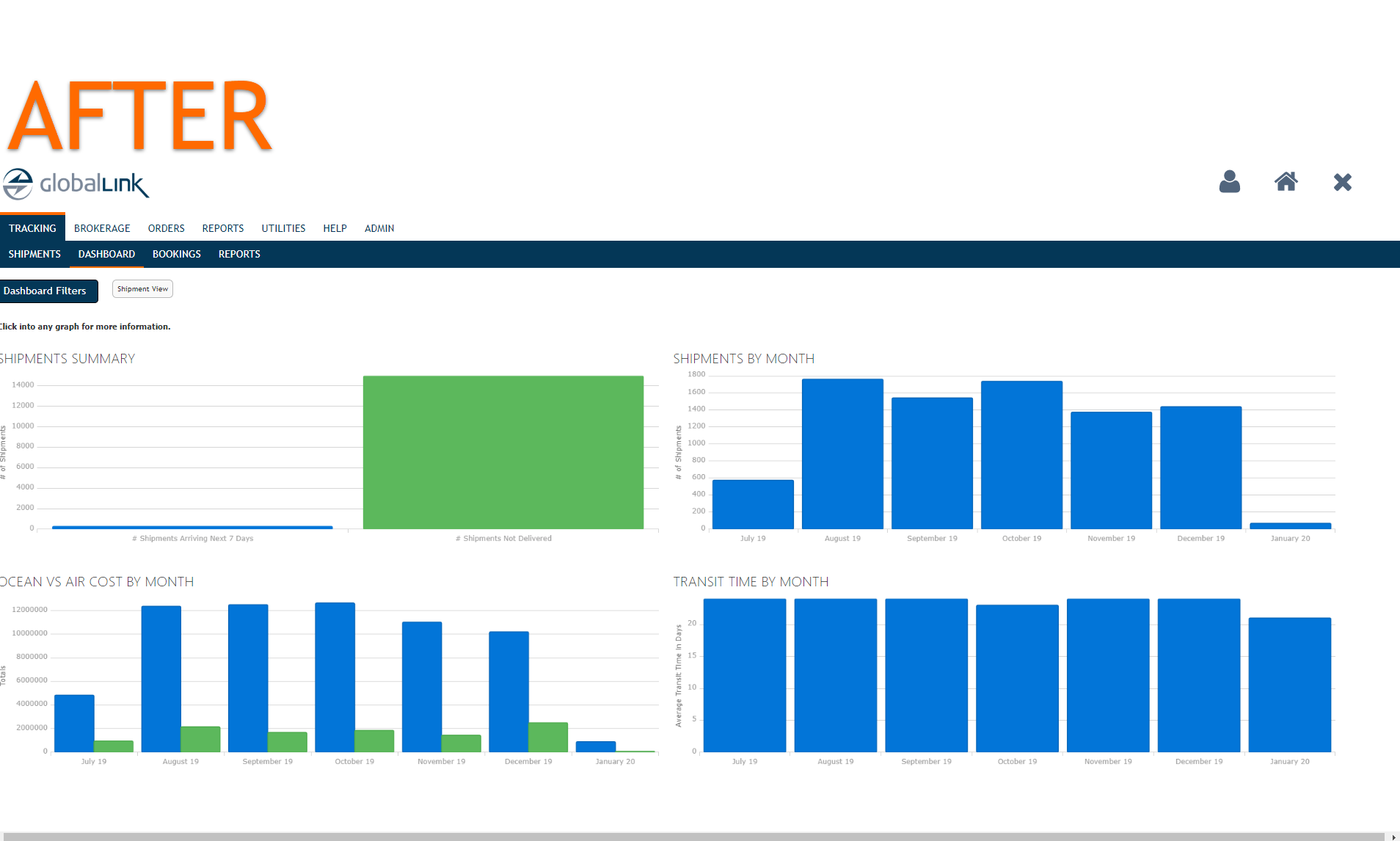Open the Admin menu
Viewport: 1400px width, 841px height.
coord(379,228)
